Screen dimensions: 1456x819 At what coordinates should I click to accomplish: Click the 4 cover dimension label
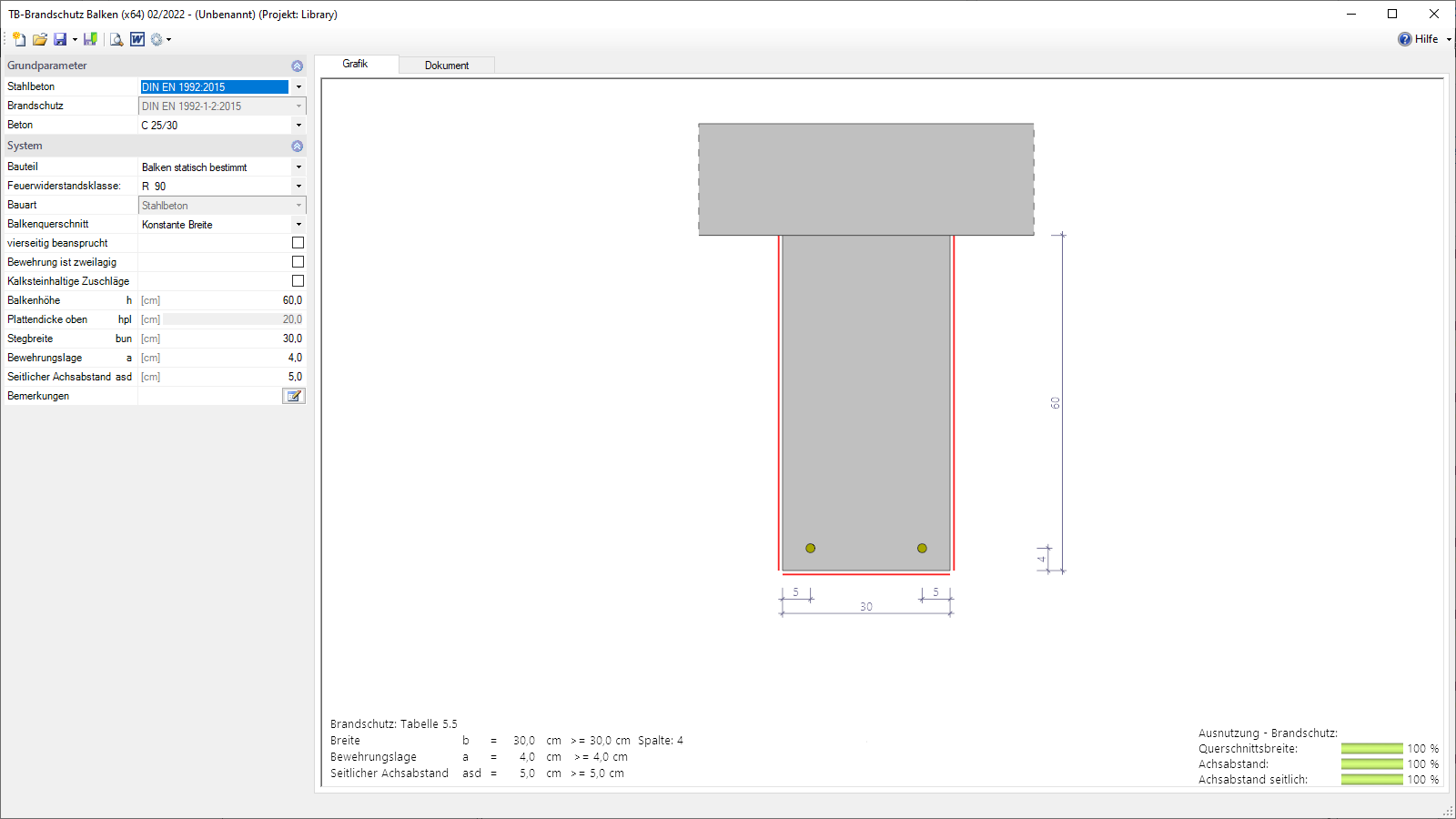click(x=1042, y=559)
